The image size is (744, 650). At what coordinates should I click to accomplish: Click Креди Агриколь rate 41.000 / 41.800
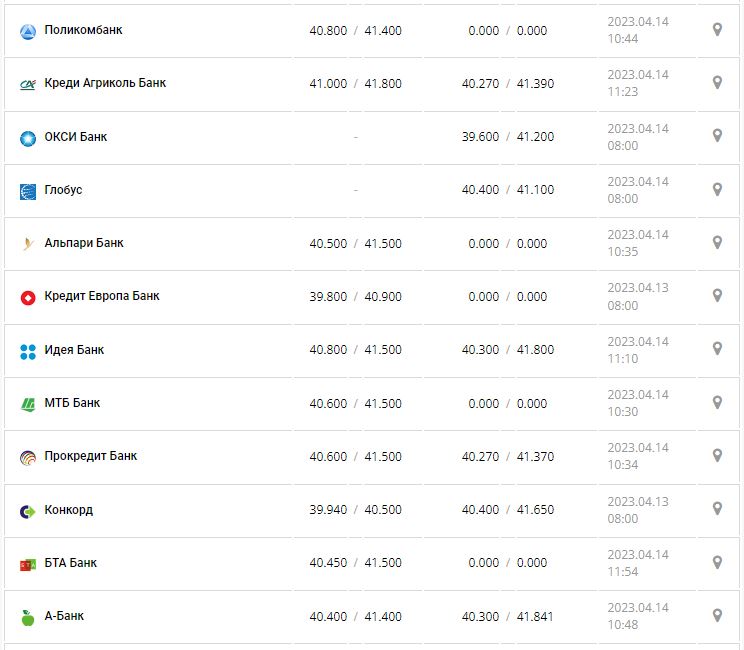355,84
